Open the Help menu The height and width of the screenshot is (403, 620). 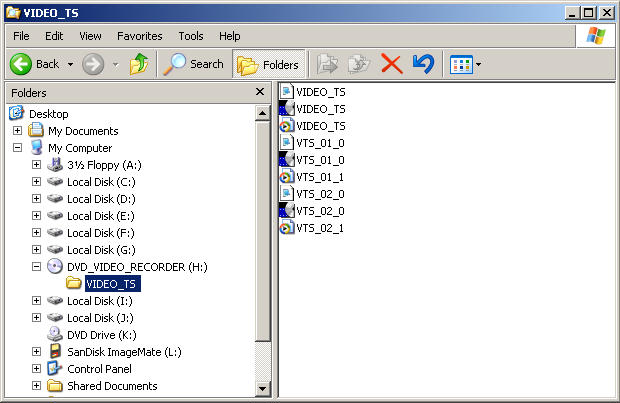230,36
